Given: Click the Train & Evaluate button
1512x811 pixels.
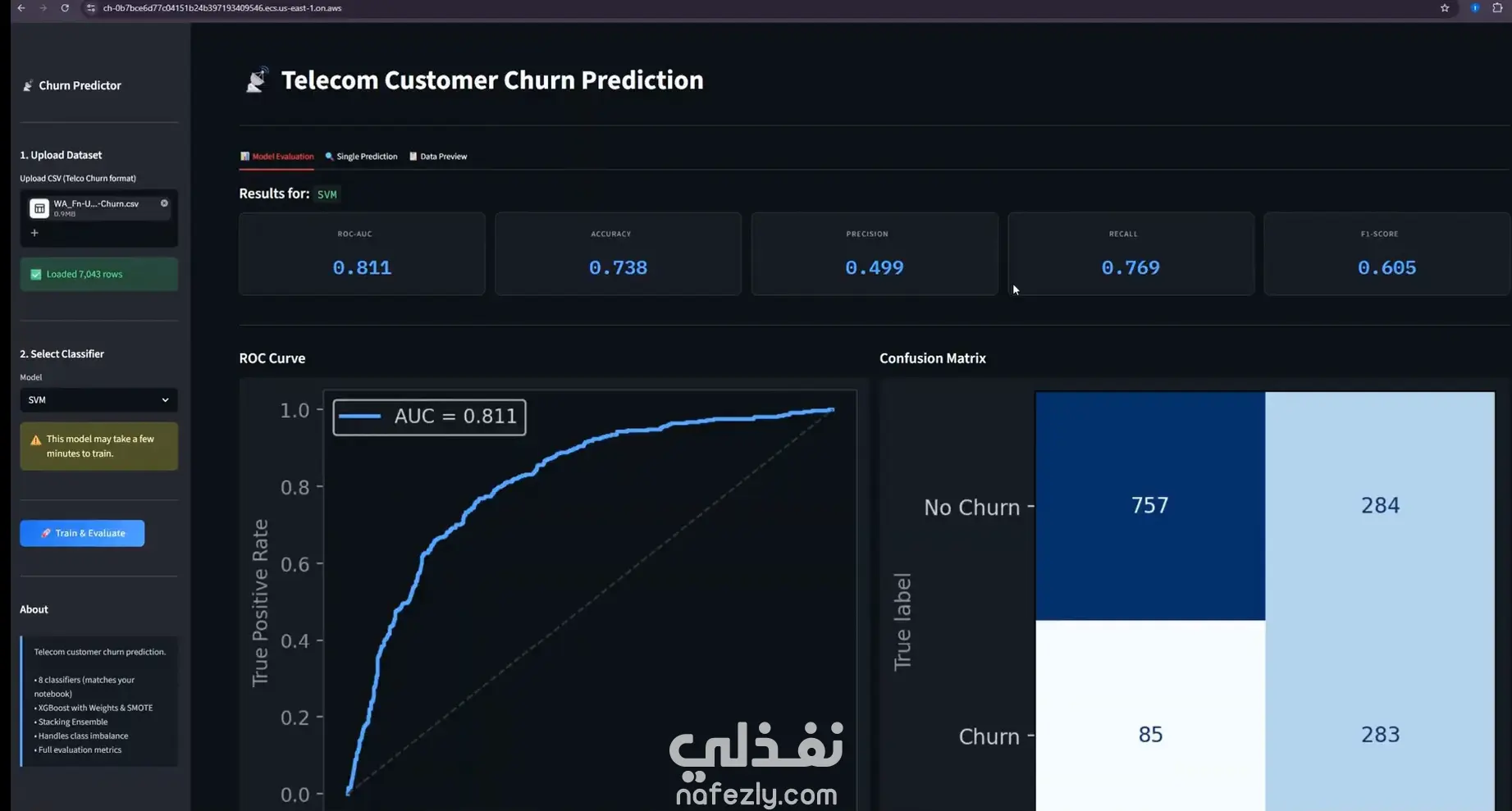Looking at the screenshot, I should 82,533.
